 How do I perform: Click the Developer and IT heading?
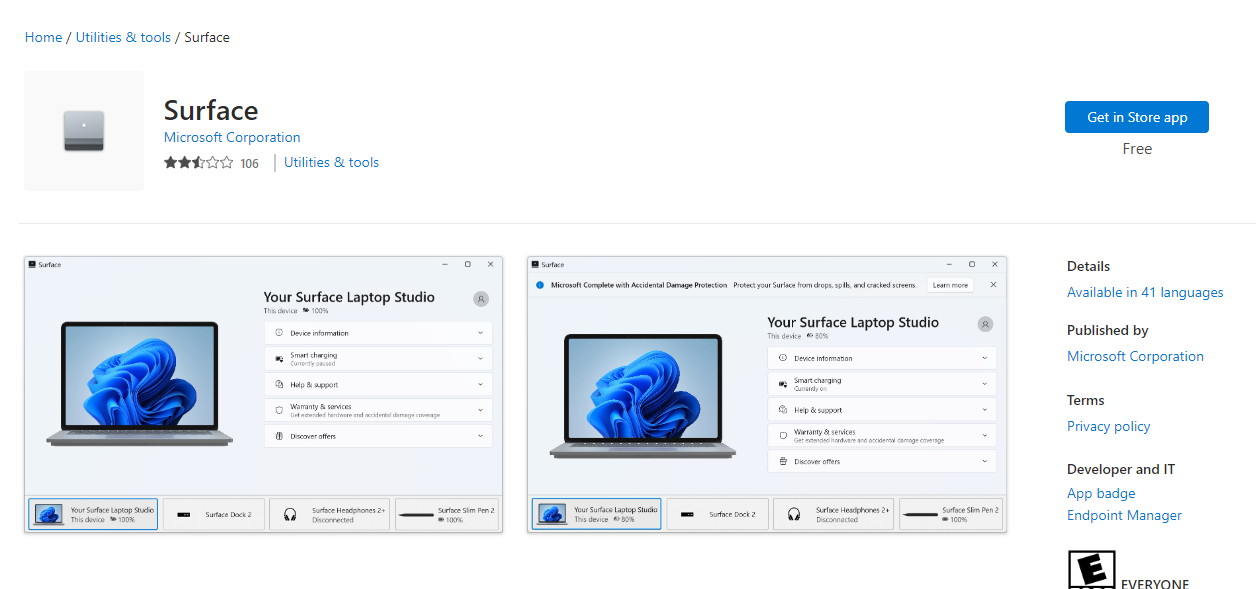(x=1120, y=469)
